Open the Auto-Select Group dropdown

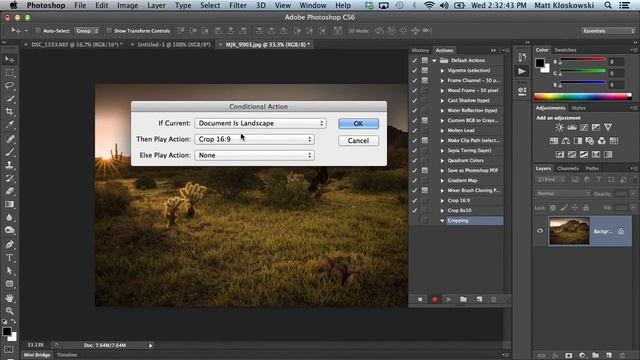pyautogui.click(x=87, y=31)
